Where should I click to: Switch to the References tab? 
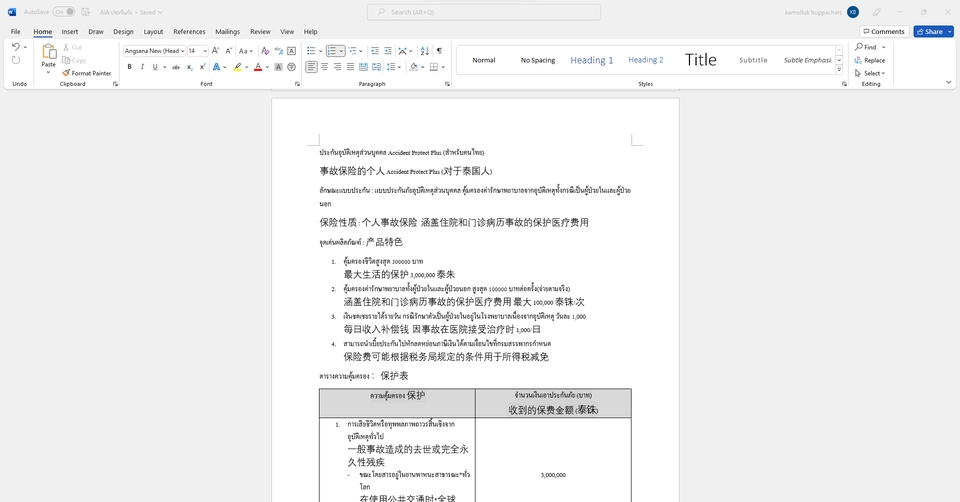pyautogui.click(x=189, y=31)
